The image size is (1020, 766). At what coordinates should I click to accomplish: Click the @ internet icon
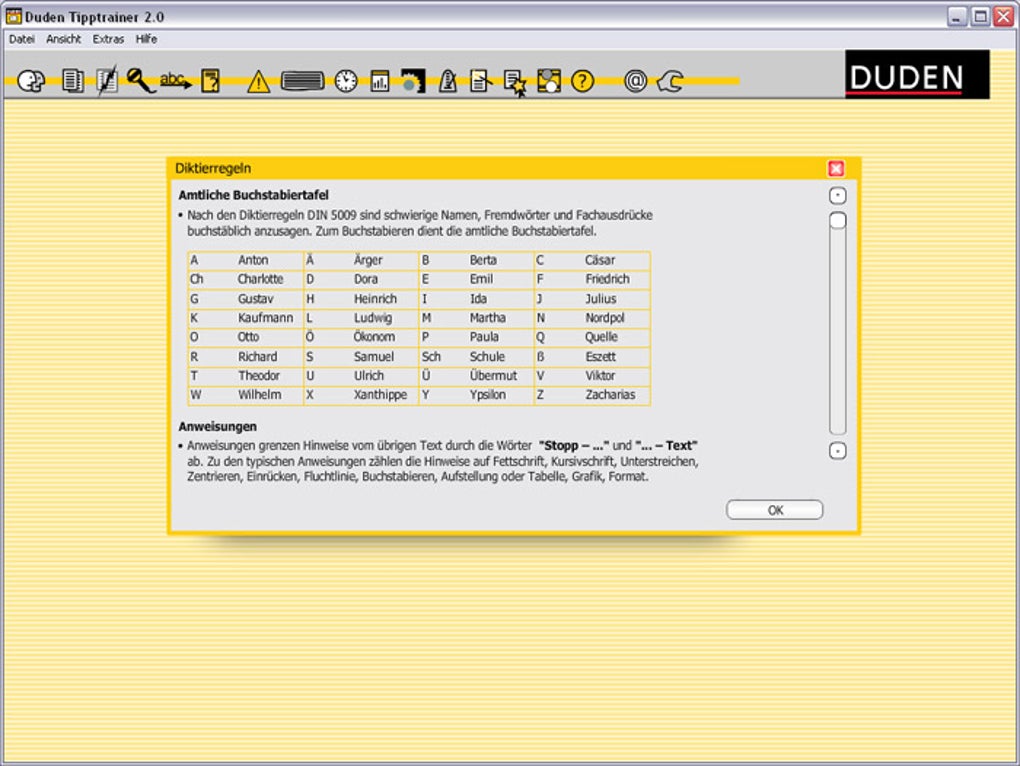click(x=635, y=81)
